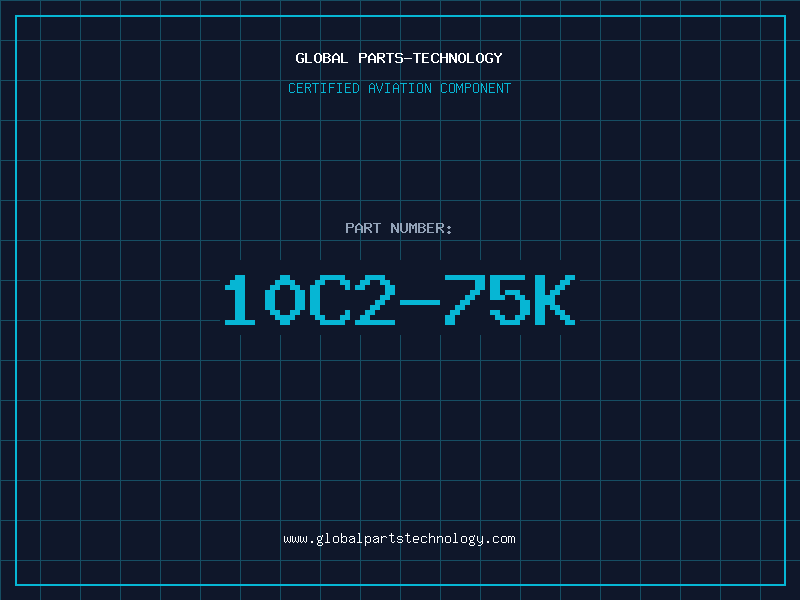The width and height of the screenshot is (800, 600).
Task: Click the PART NUMBER: label
Action: coord(398,228)
